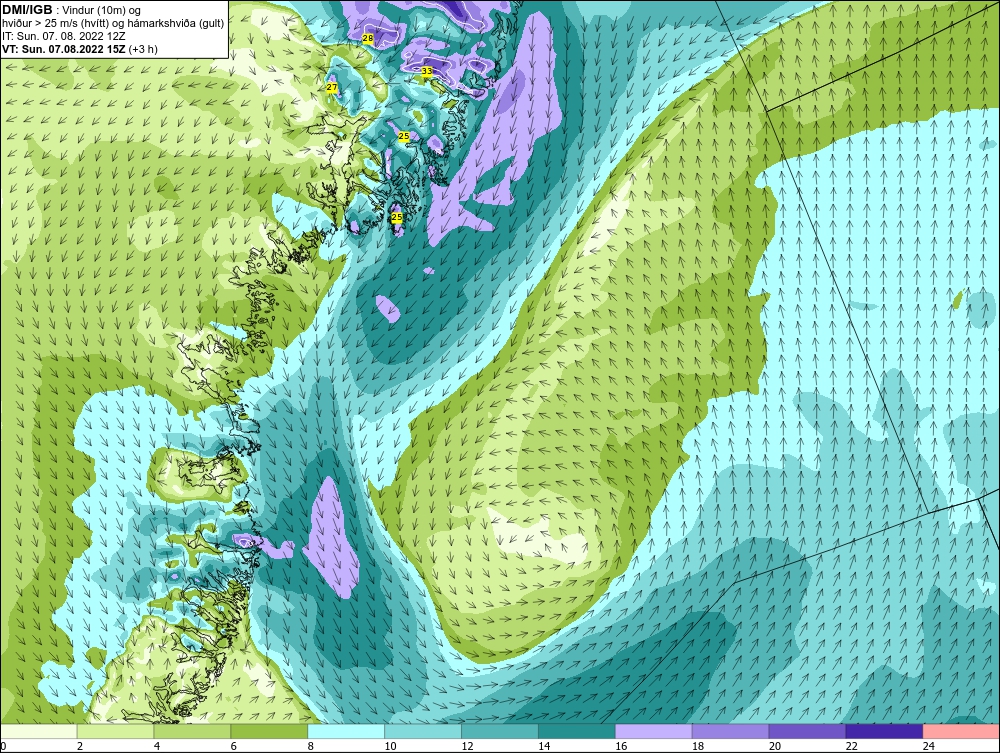This screenshot has height=753, width=1000.
Task: Click the legend scale number 10
Action: (x=390, y=746)
